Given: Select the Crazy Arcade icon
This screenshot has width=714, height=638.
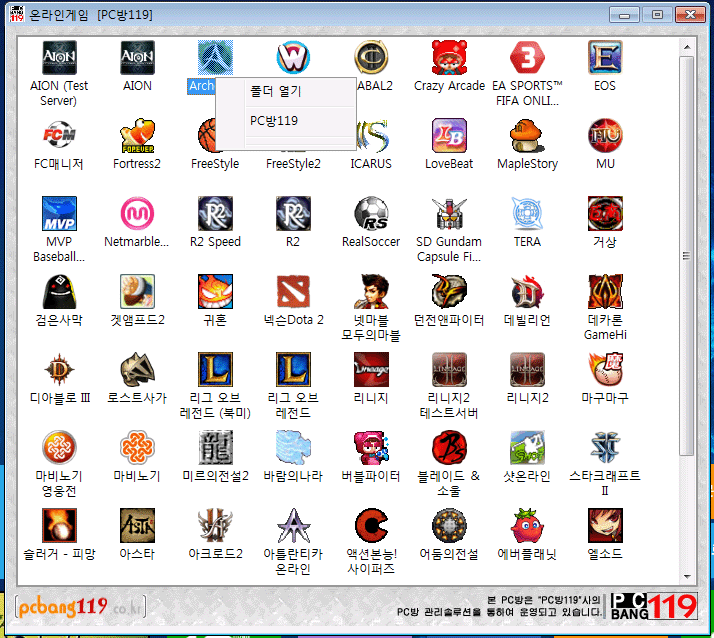Looking at the screenshot, I should point(449,58).
